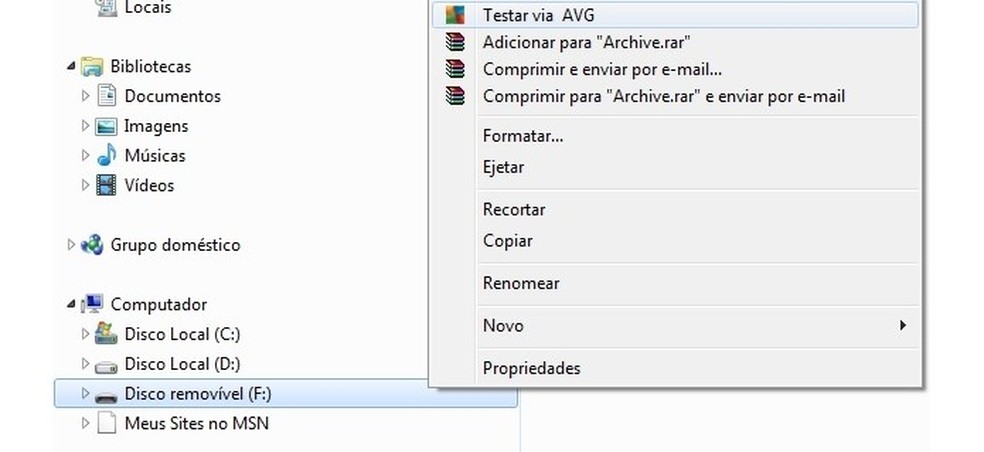The image size is (984, 452).
Task: Expand the Grupo doméstico node
Action: [x=71, y=245]
